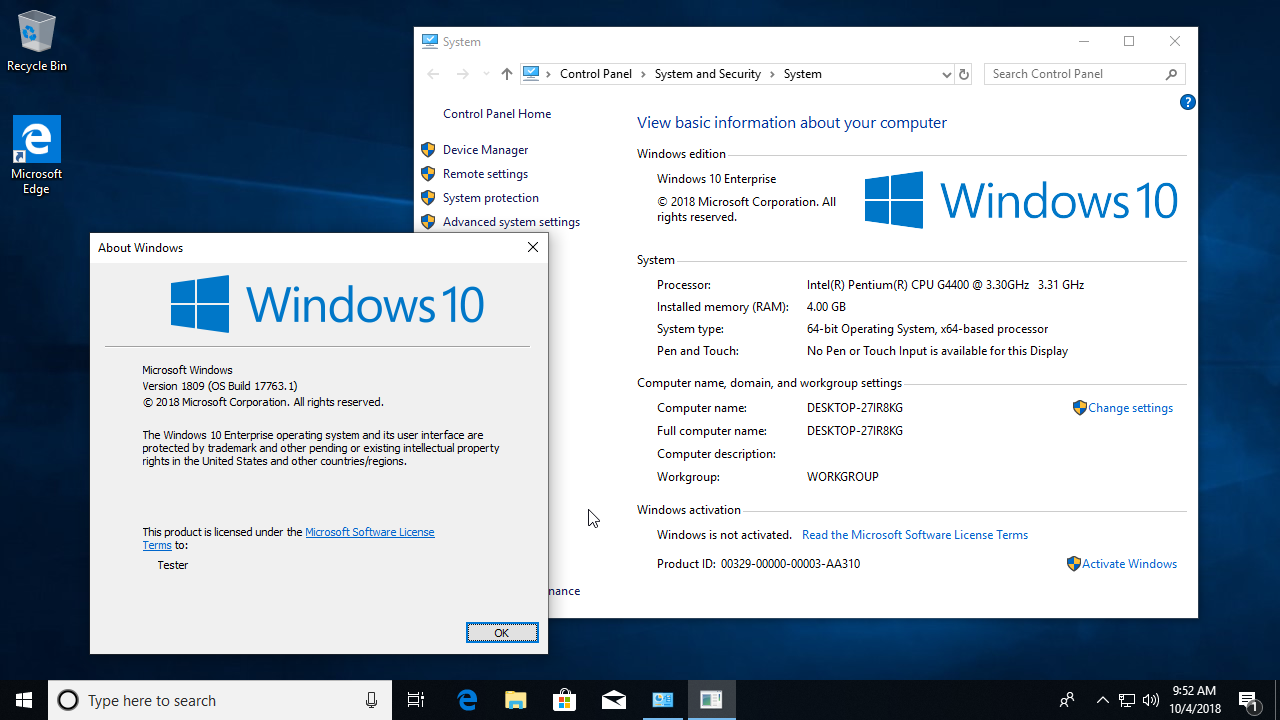This screenshot has height=720, width=1280.
Task: Read the Microsoft Software License Terms in System window
Action: (915, 535)
